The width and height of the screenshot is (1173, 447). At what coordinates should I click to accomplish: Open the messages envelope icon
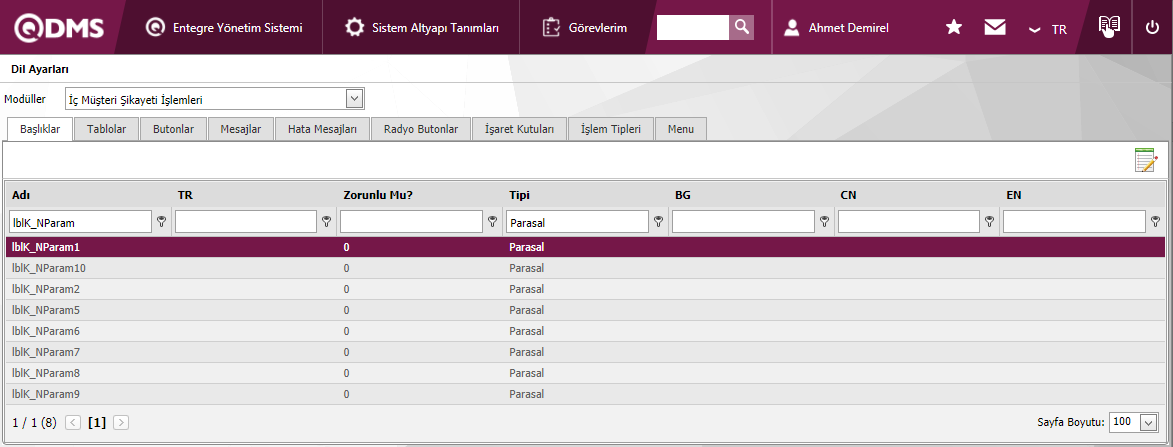coord(994,28)
